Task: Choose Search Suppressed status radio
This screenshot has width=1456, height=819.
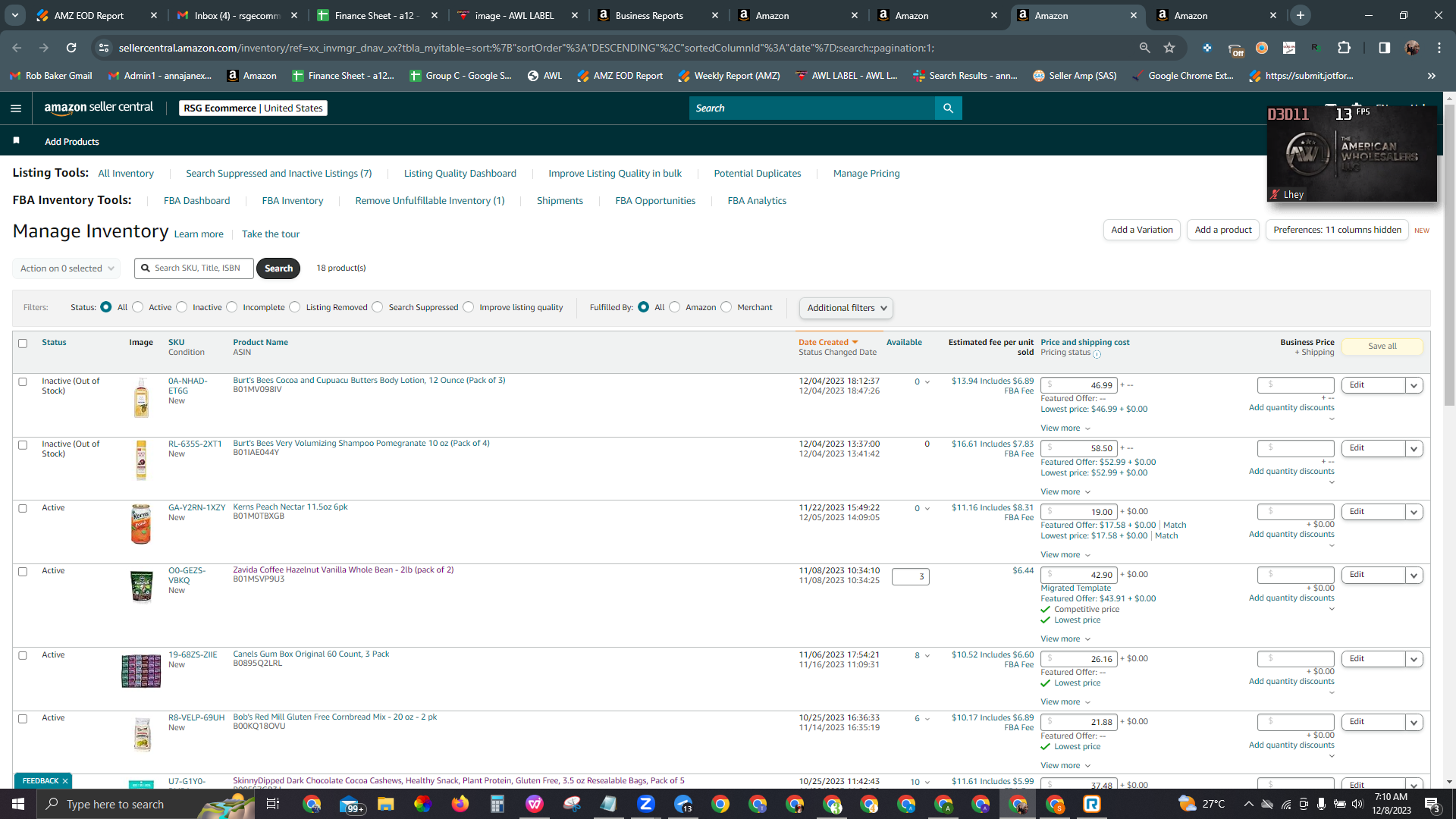Action: coord(378,307)
